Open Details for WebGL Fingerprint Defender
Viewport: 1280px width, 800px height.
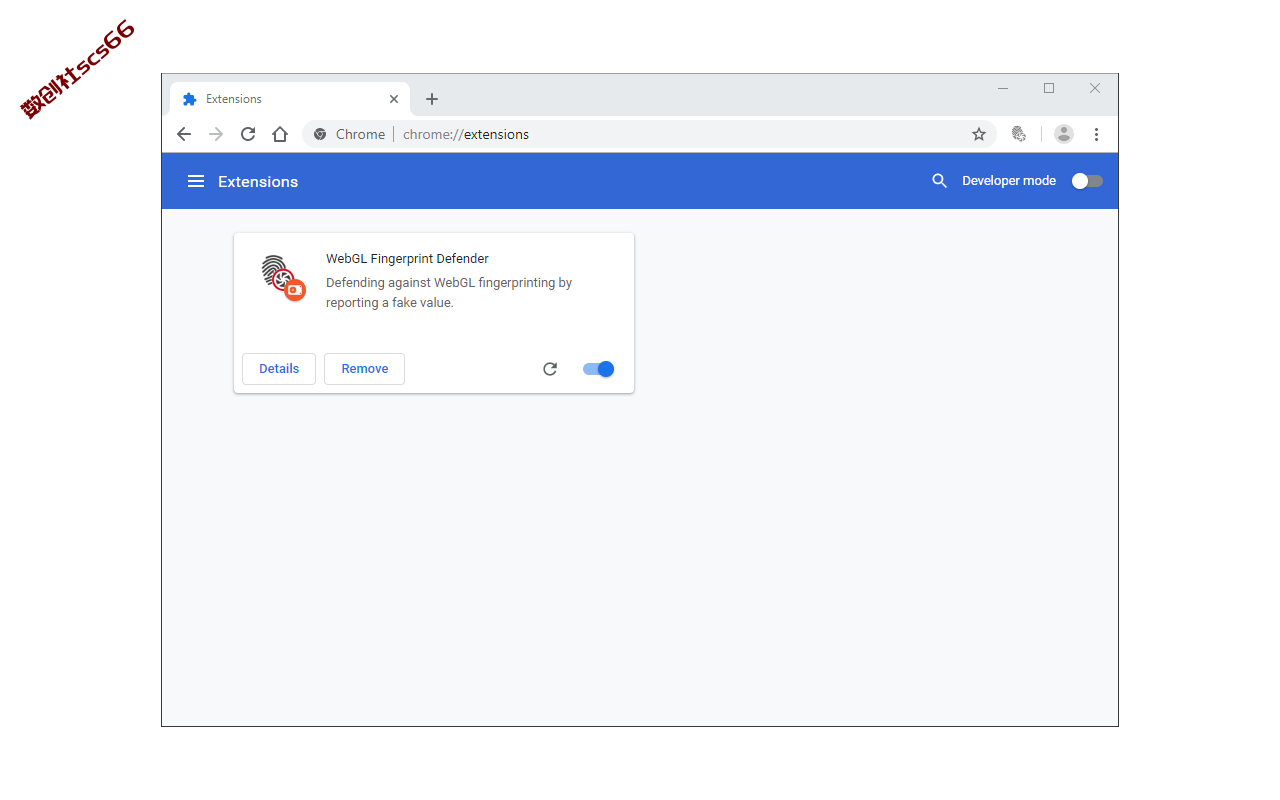click(279, 369)
